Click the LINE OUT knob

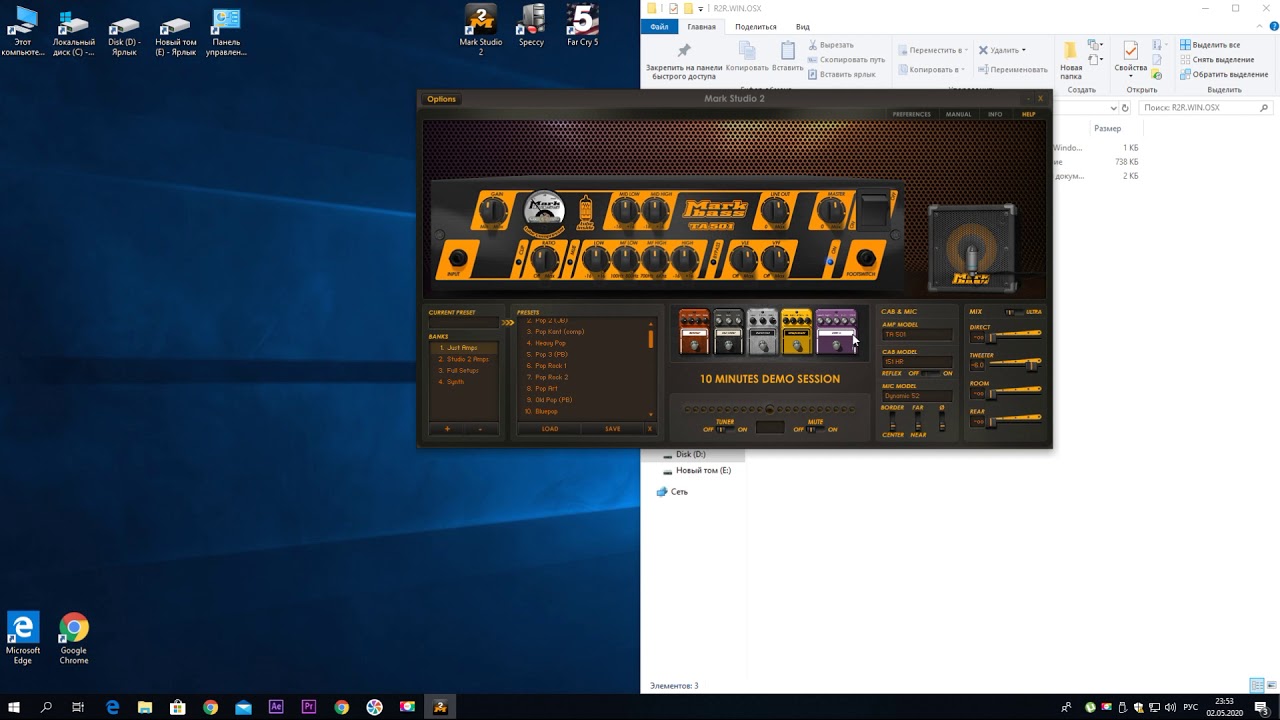(x=775, y=211)
